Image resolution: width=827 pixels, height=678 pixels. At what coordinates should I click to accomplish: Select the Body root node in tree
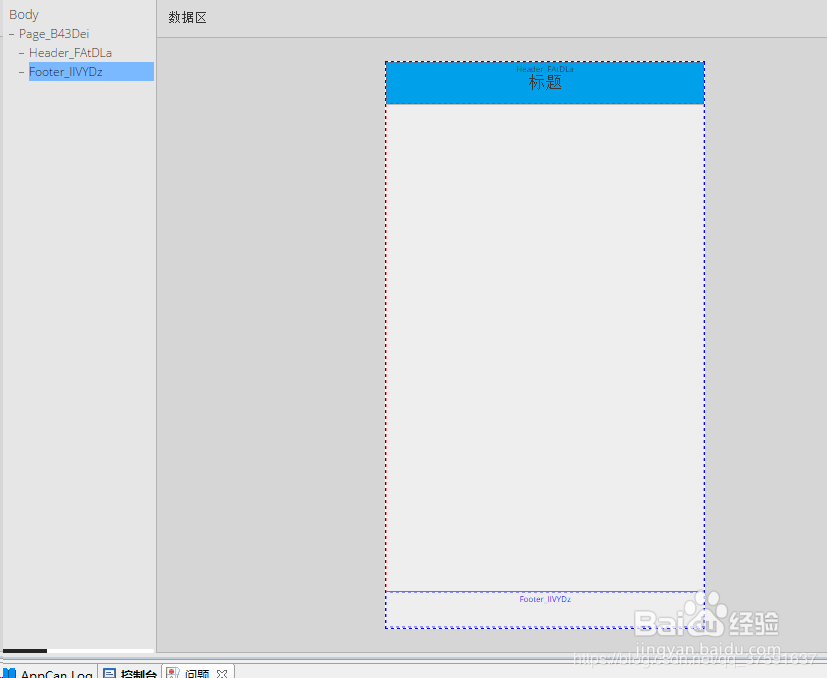[24, 15]
